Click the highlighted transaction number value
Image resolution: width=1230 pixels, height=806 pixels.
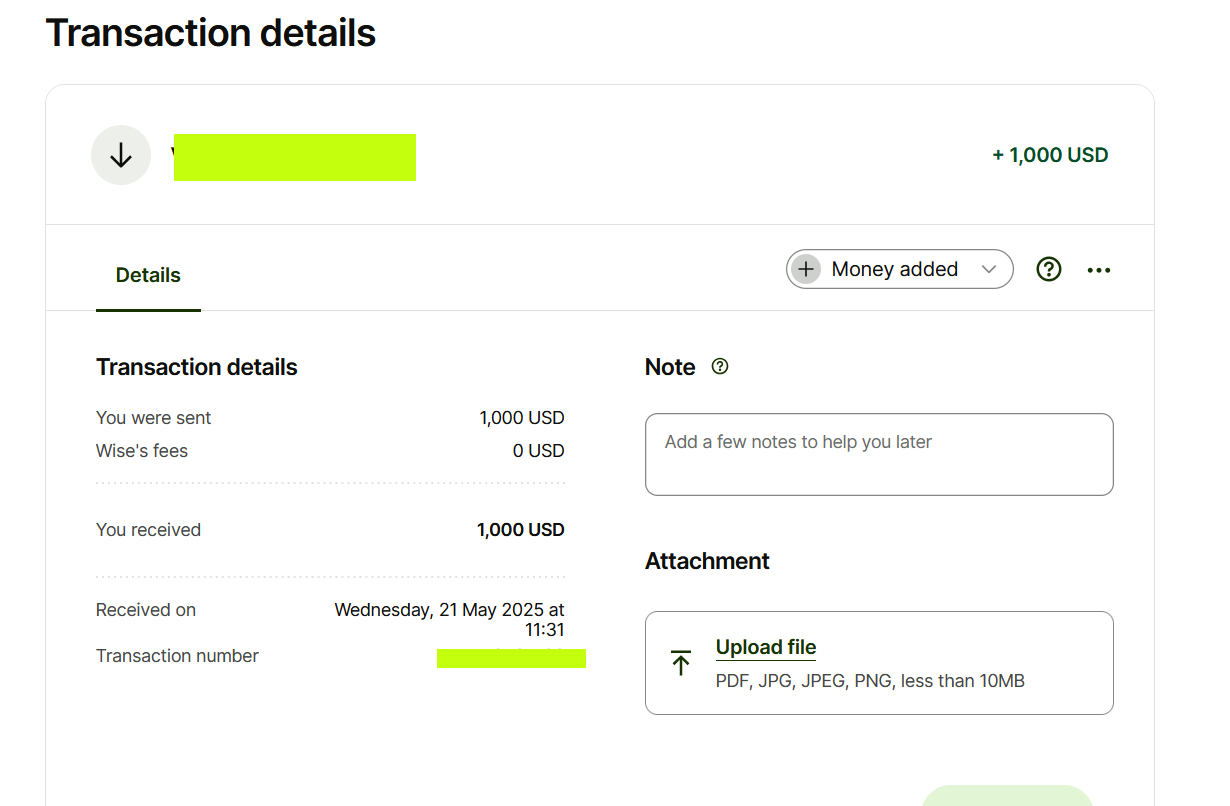click(511, 657)
